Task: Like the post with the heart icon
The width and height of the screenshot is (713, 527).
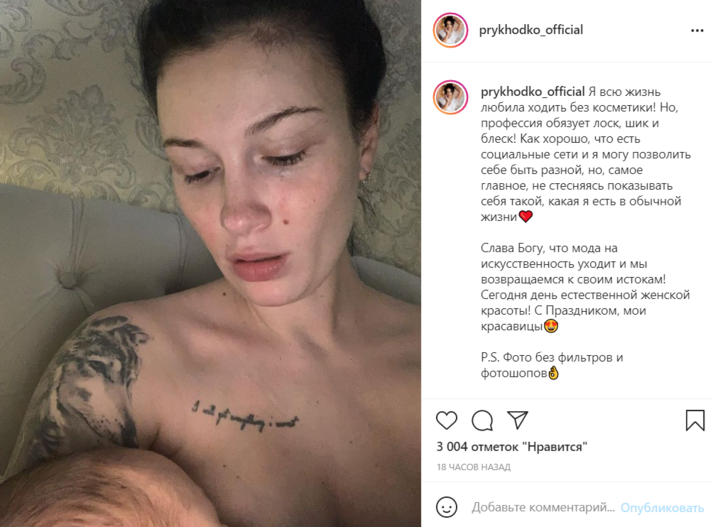Action: click(447, 420)
